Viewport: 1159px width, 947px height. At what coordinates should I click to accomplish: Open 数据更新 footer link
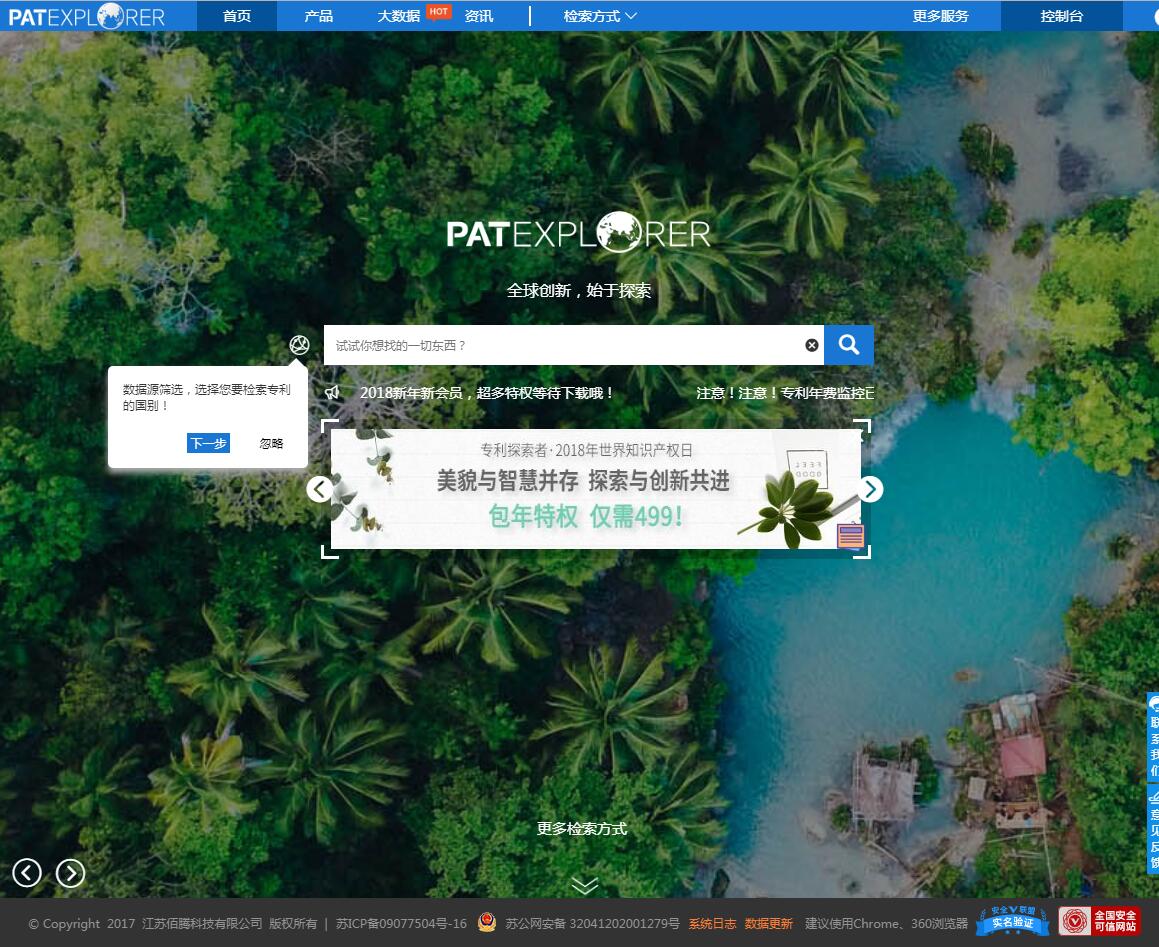(x=768, y=923)
